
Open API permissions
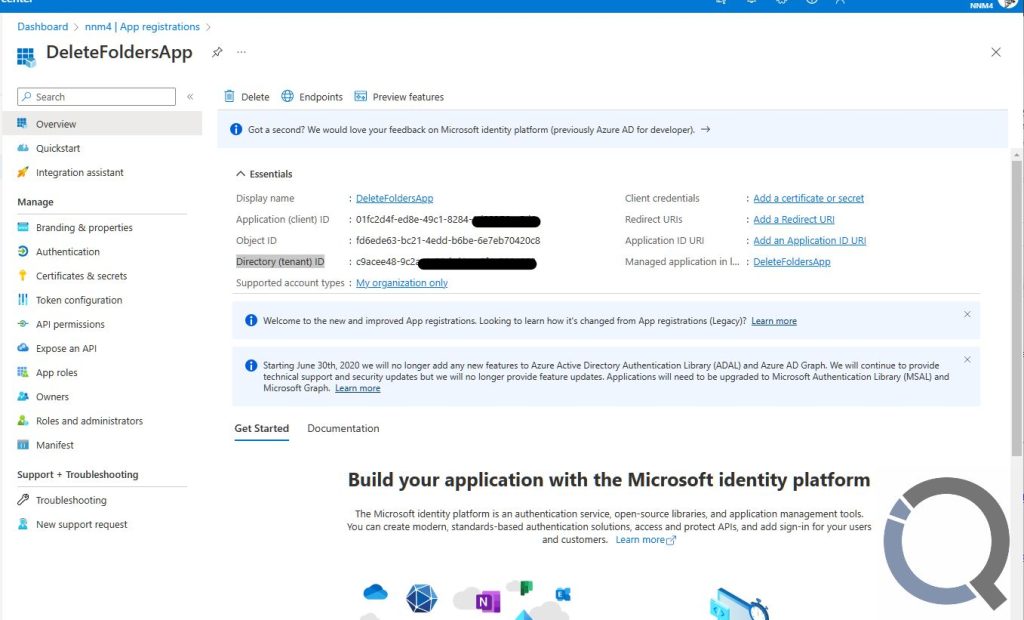70,324
